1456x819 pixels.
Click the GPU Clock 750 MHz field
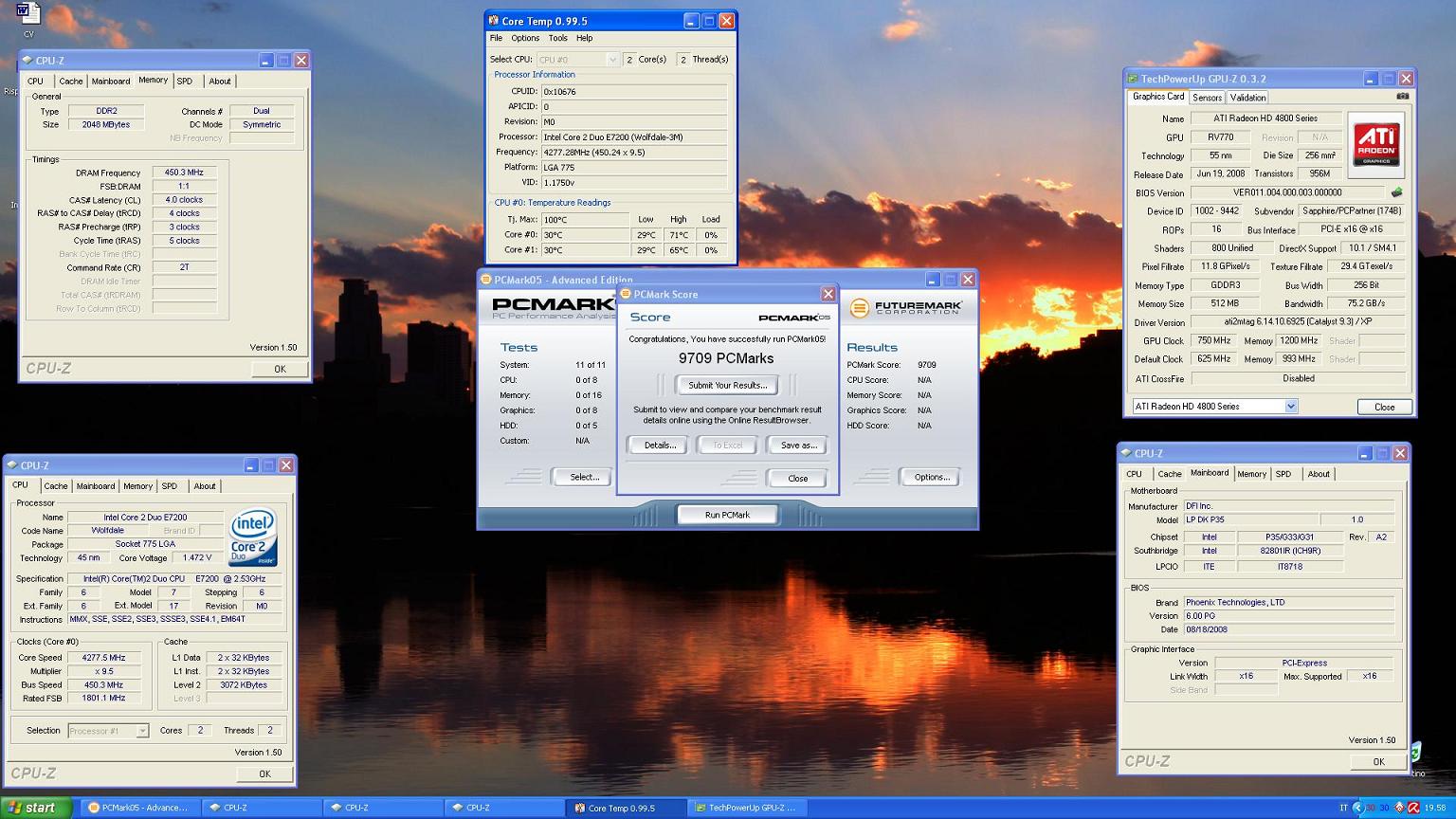coord(1213,340)
